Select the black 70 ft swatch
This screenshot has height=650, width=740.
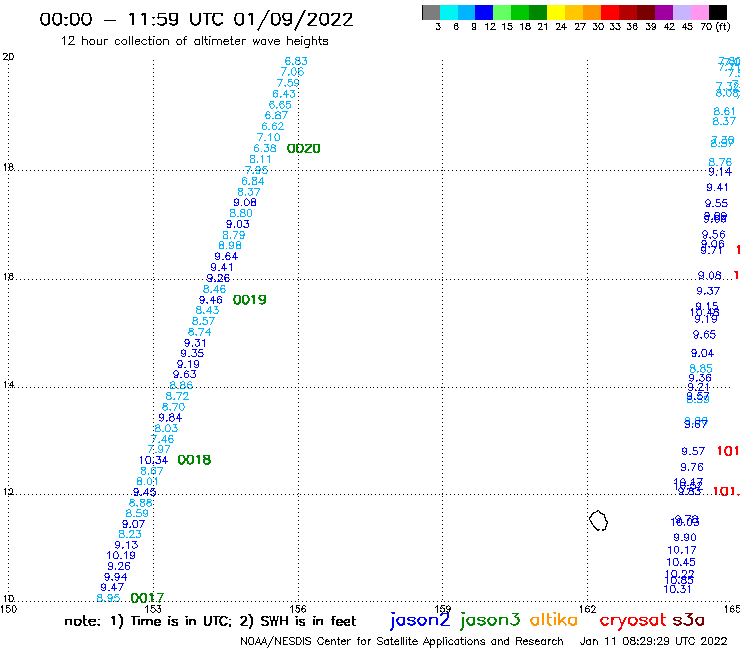(x=717, y=12)
